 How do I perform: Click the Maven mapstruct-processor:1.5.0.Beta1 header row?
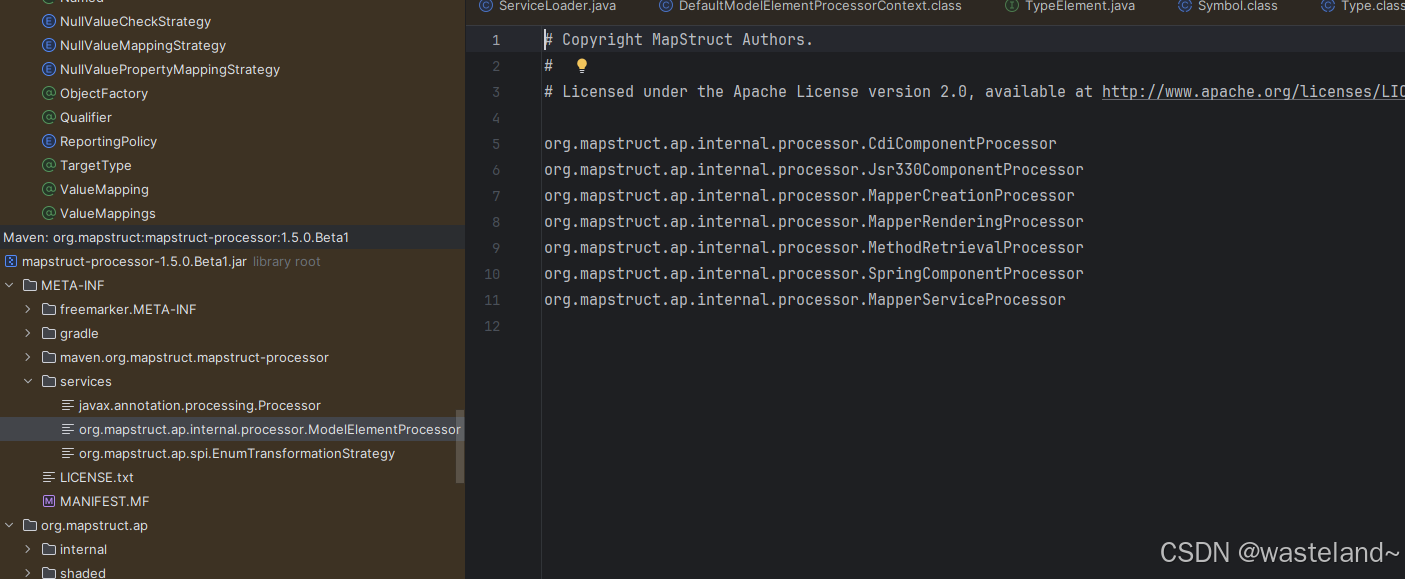(x=232, y=237)
